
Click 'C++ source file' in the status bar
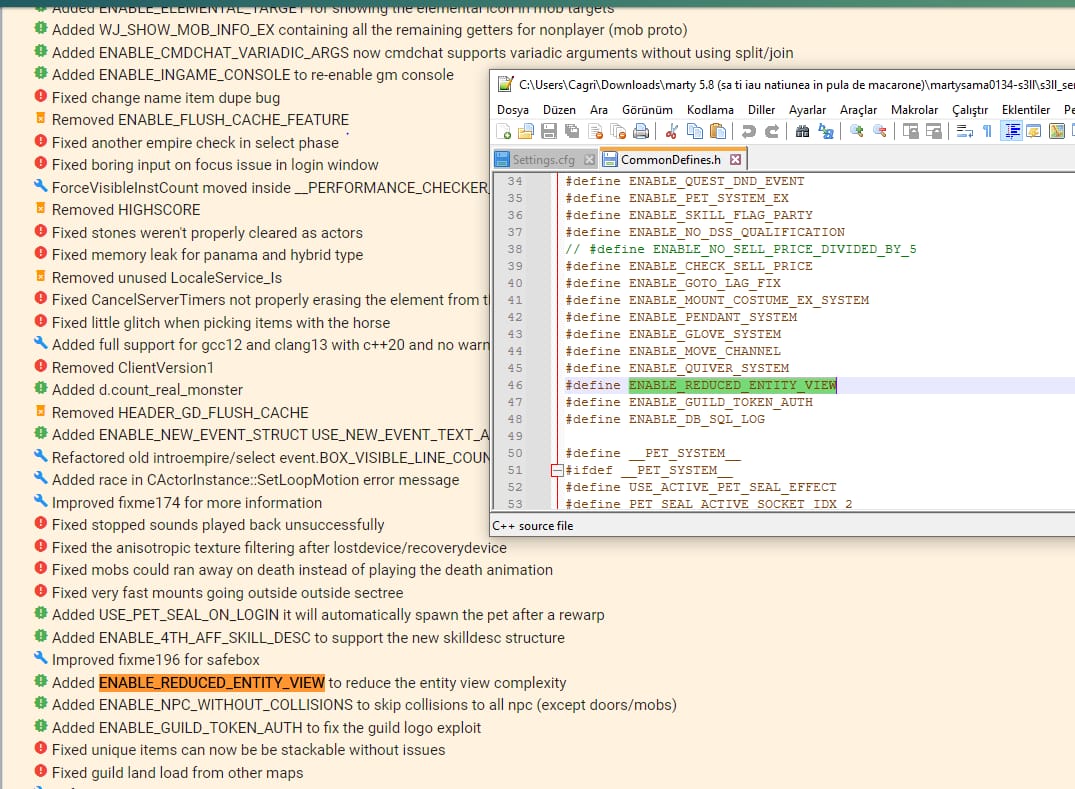tap(533, 526)
